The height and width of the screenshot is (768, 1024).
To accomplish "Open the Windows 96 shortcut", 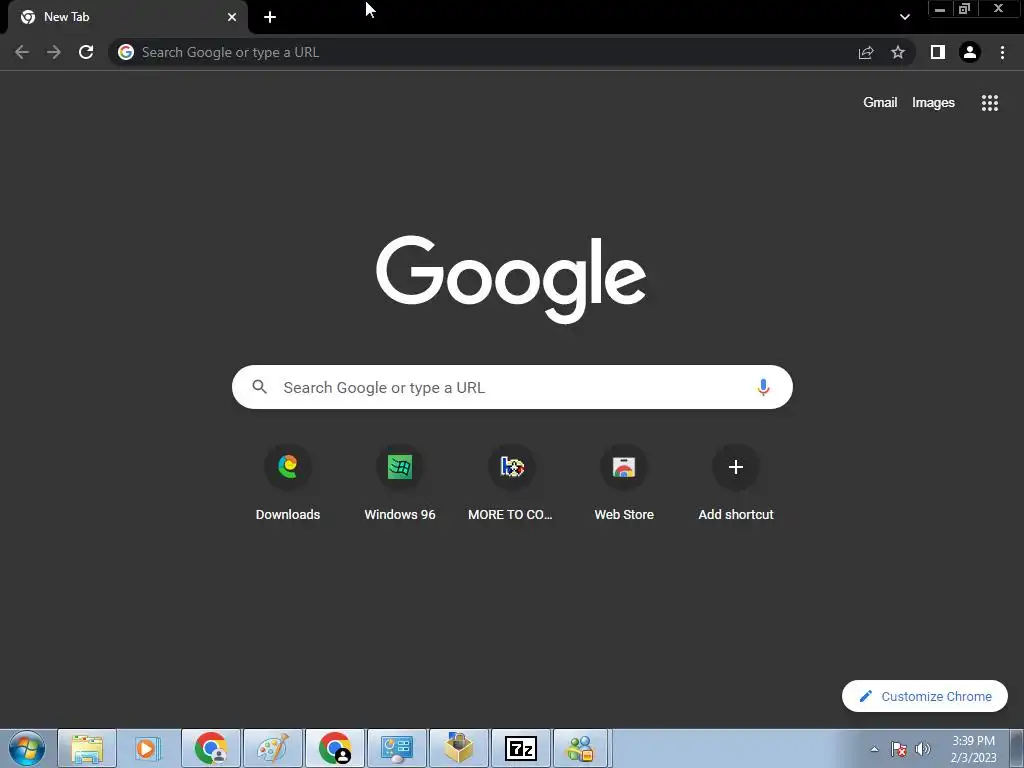I will 400,483.
